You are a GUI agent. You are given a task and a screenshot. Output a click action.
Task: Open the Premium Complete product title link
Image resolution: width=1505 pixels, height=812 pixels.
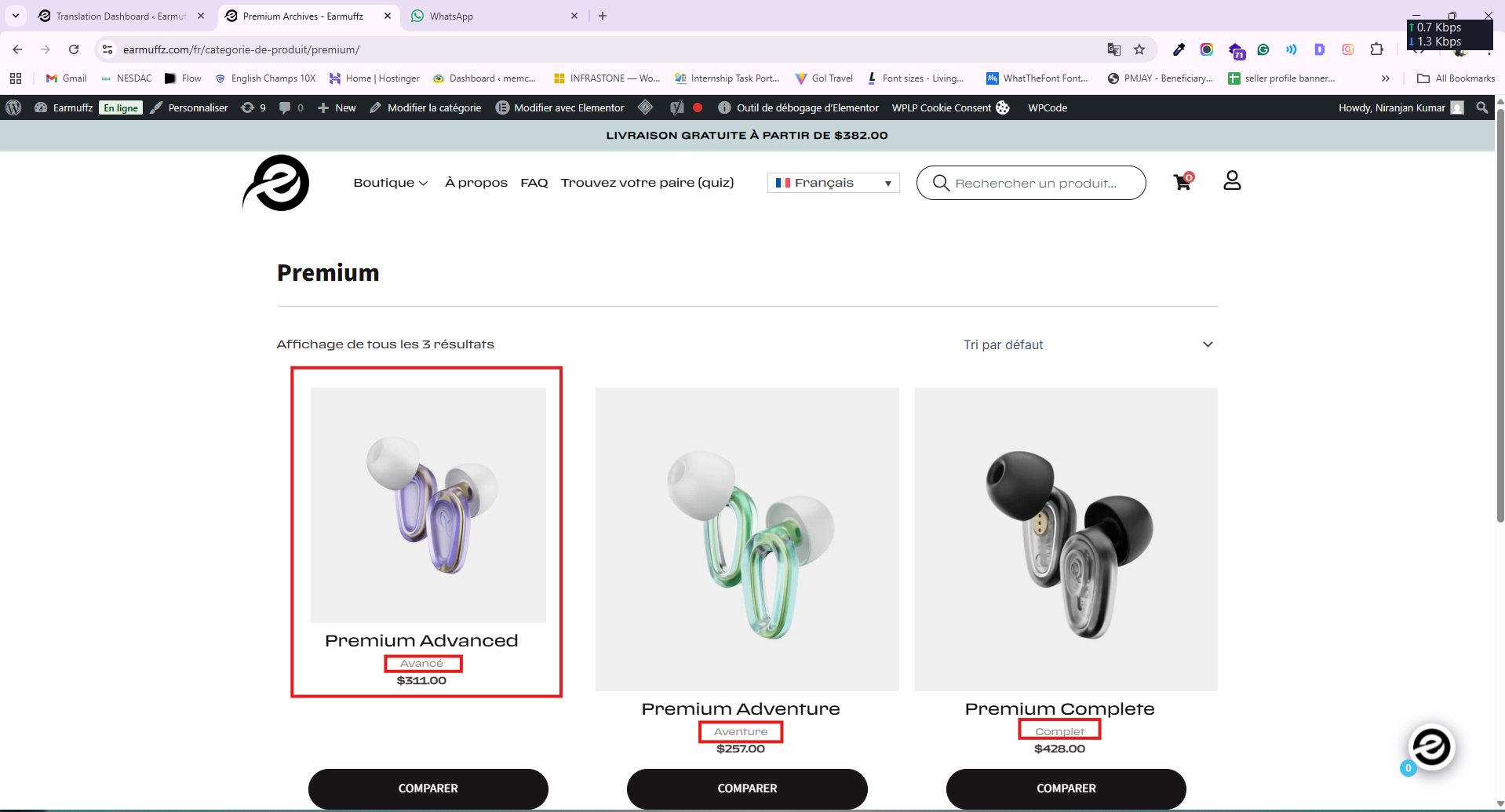pos(1059,708)
